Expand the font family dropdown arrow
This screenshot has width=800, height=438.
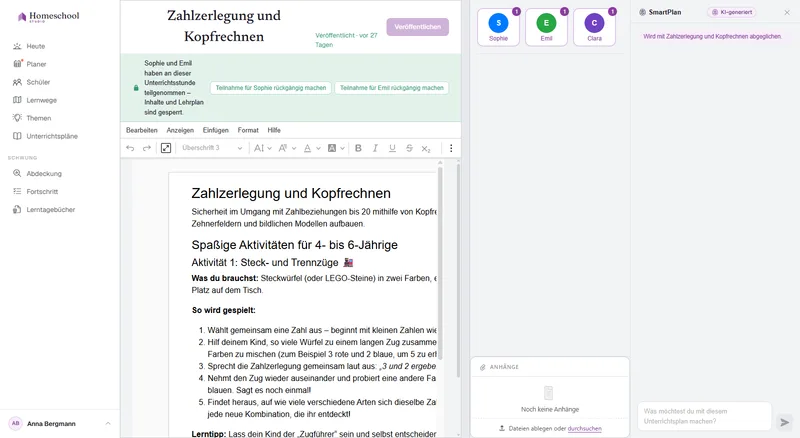tap(294, 149)
